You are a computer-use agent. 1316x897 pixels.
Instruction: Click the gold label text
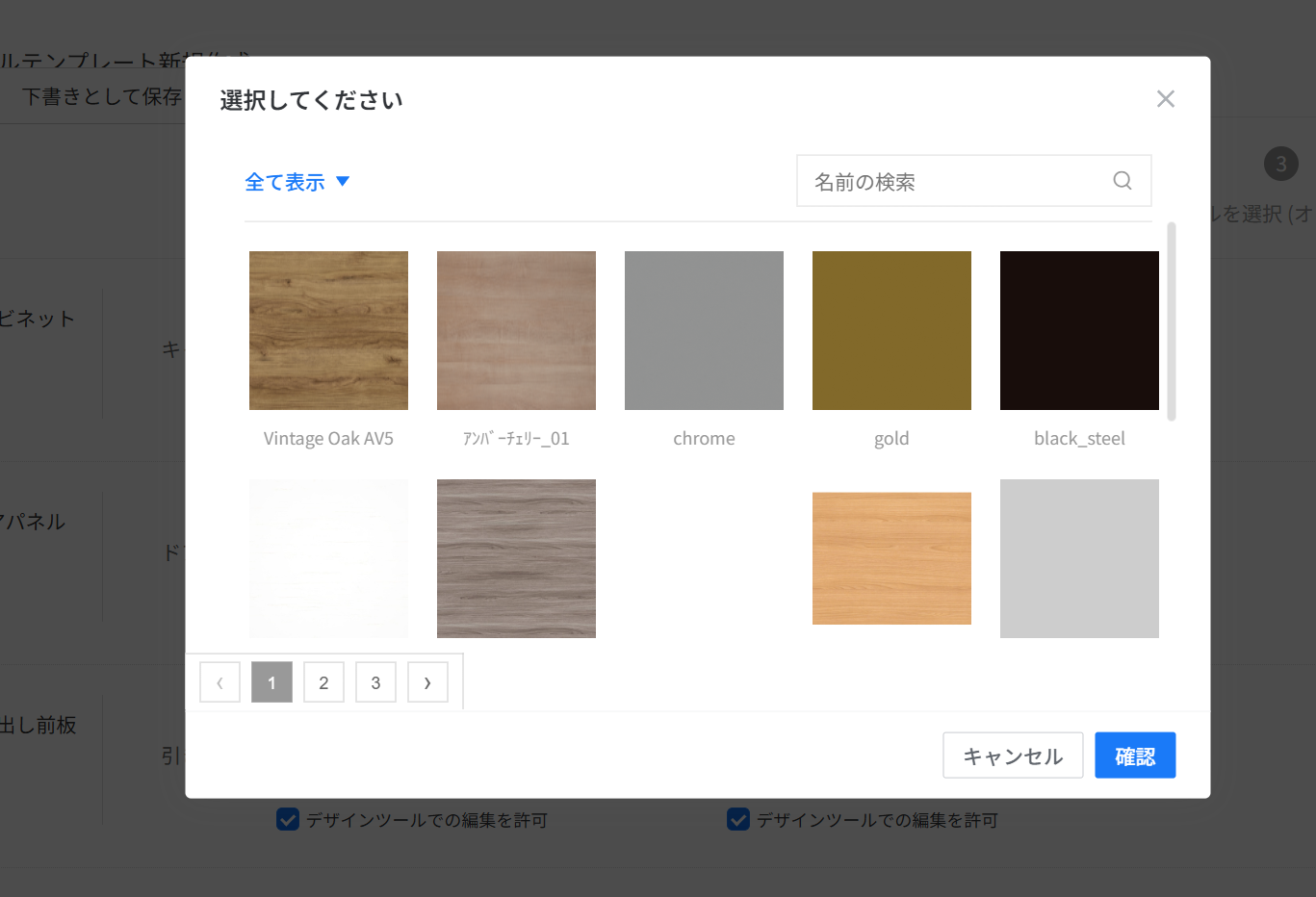891,439
